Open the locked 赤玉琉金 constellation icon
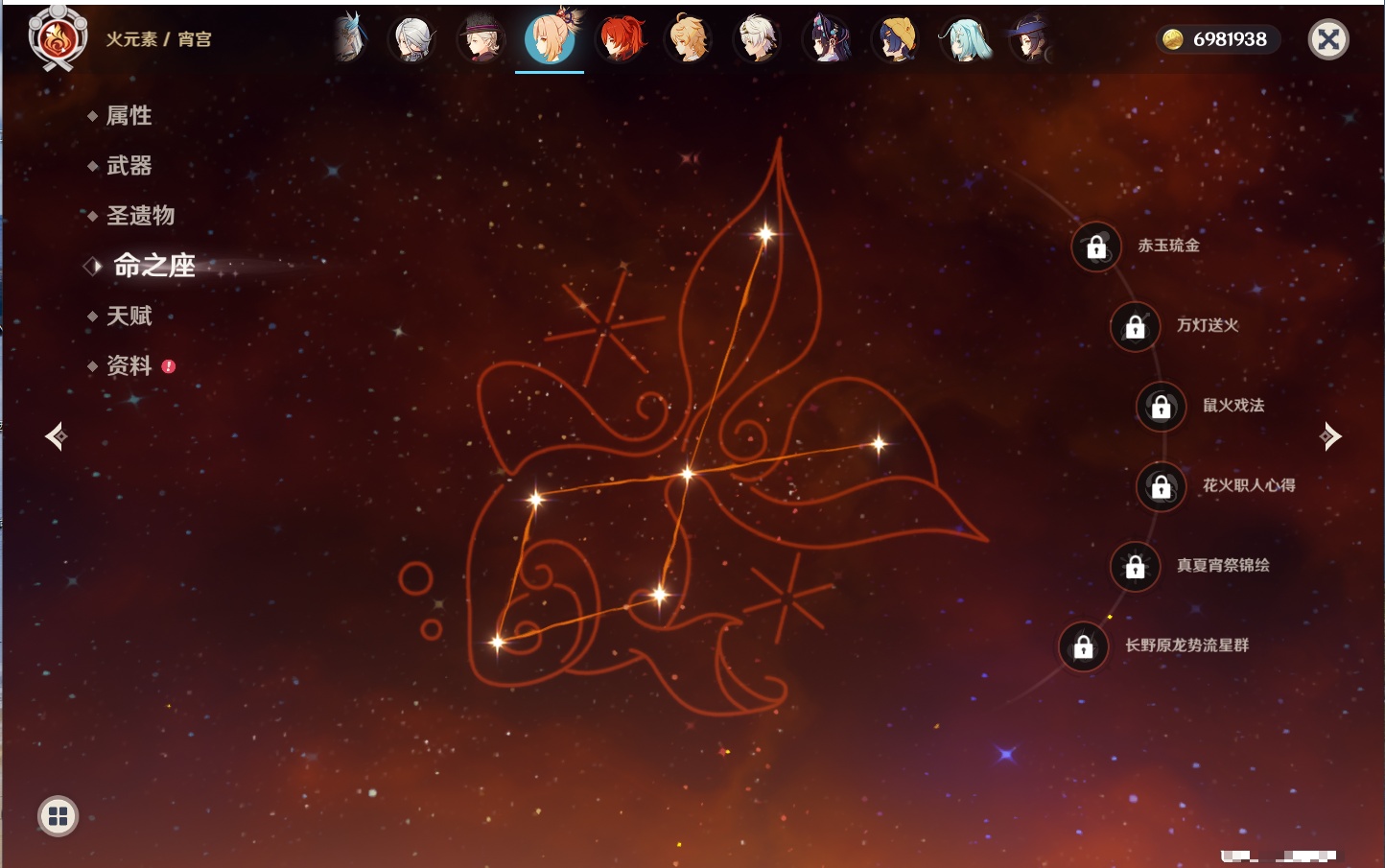Screen dimensions: 1385x868 point(1096,246)
